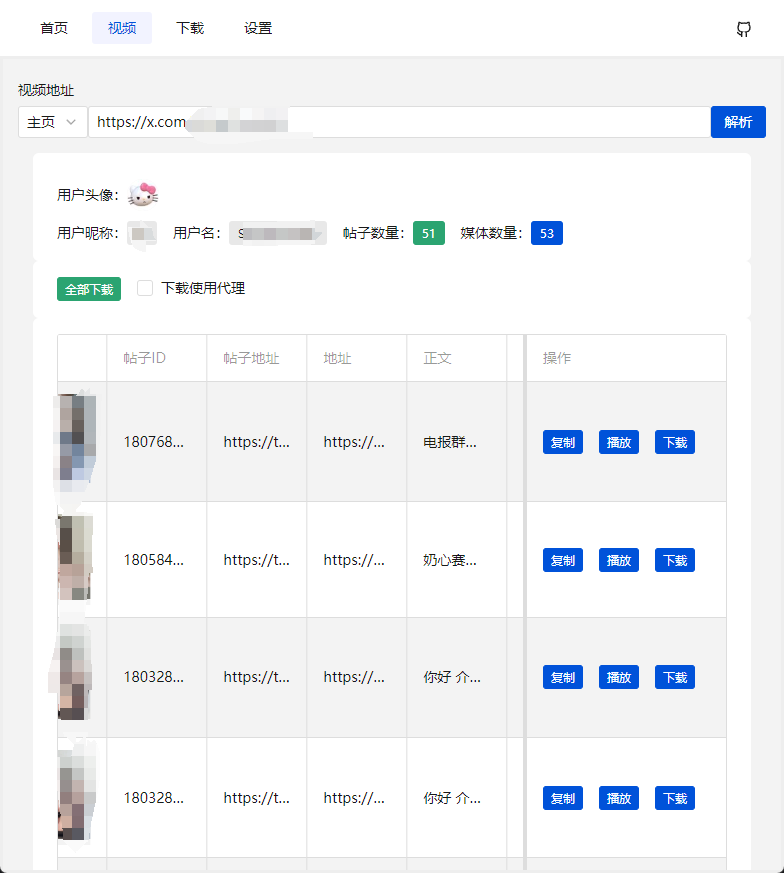Open the 下载 tab
The width and height of the screenshot is (784, 873).
coord(190,28)
